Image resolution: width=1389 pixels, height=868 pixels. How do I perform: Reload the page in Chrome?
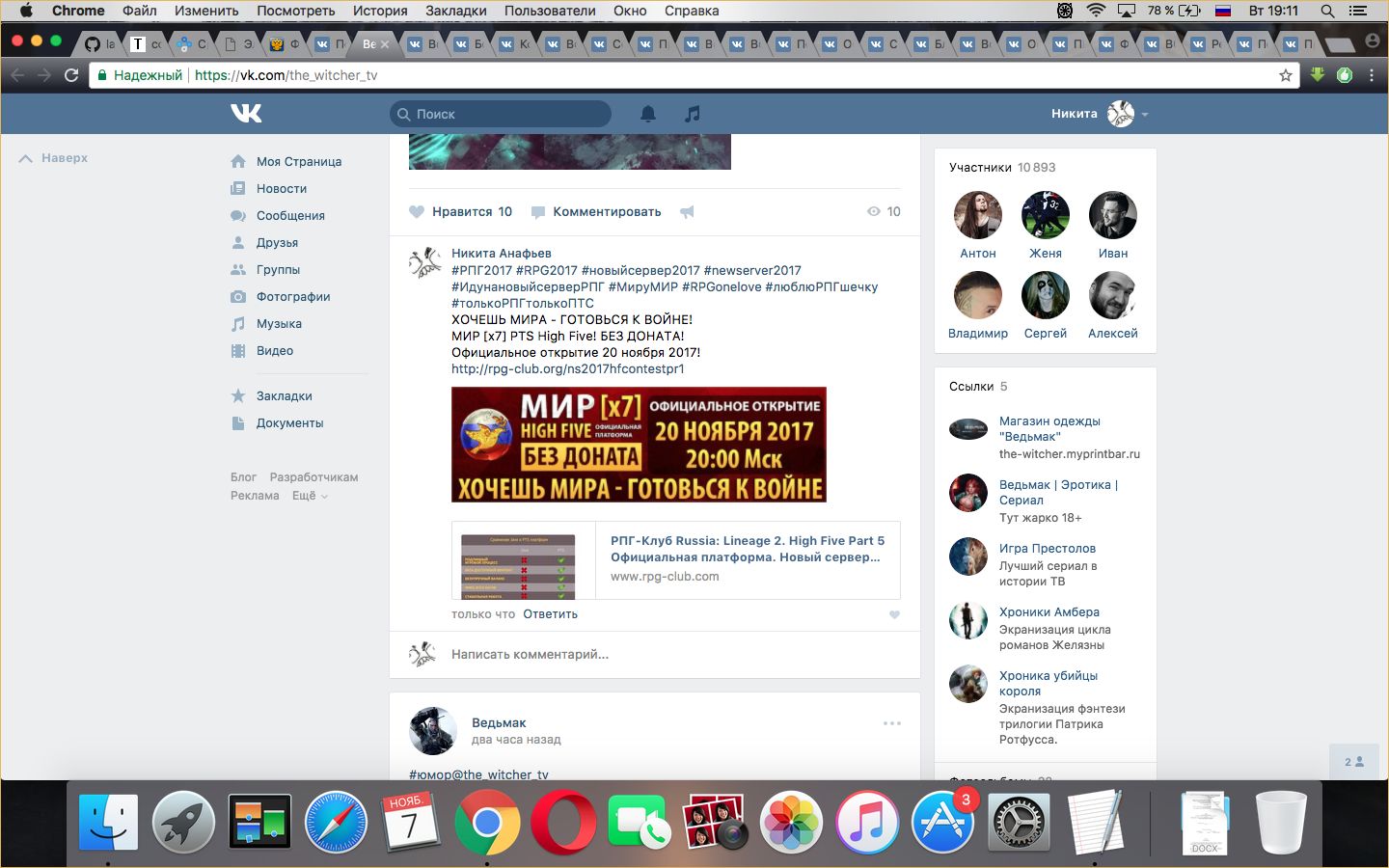70,75
